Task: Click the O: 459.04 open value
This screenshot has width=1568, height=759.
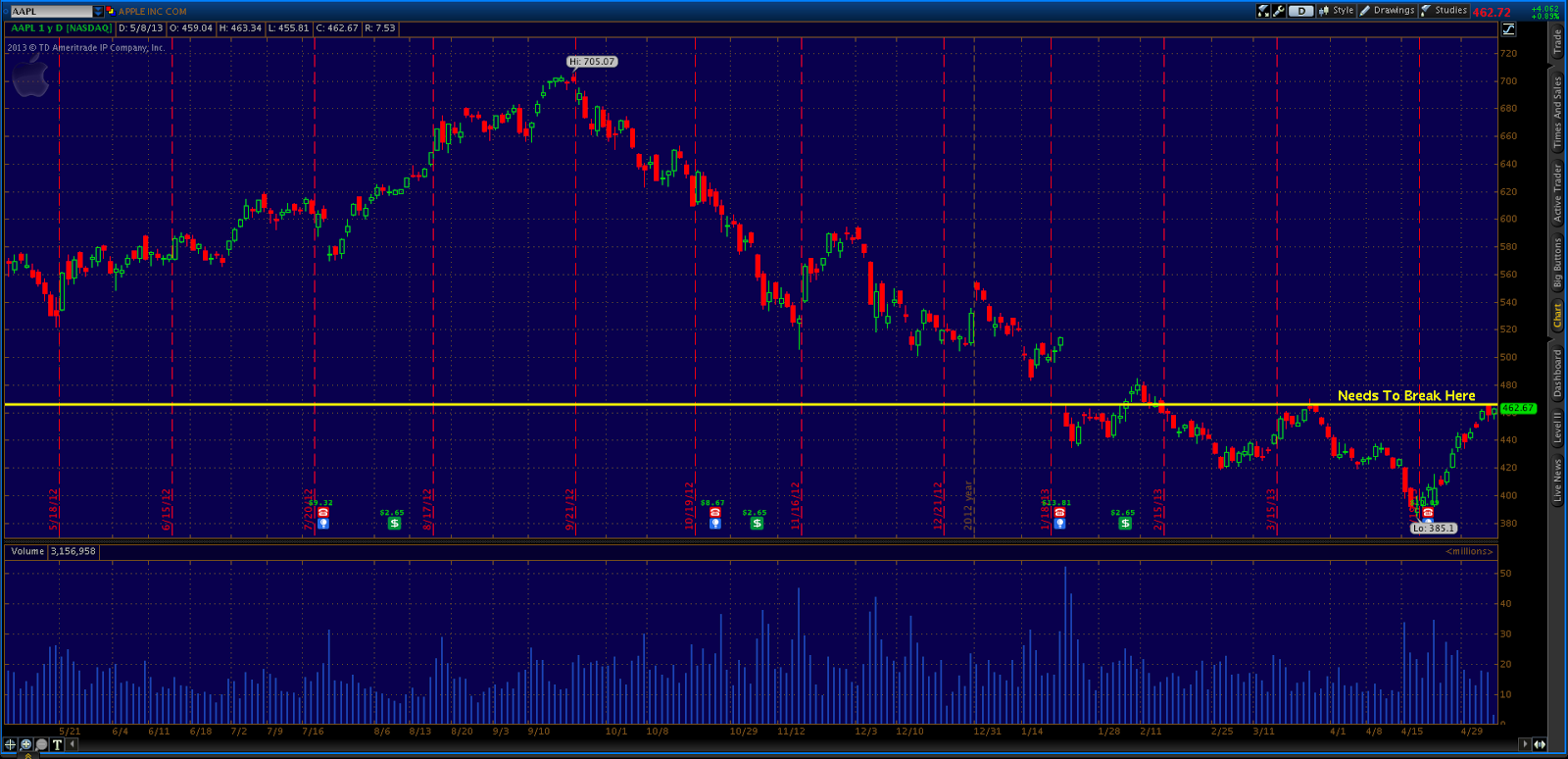Action: (x=191, y=28)
